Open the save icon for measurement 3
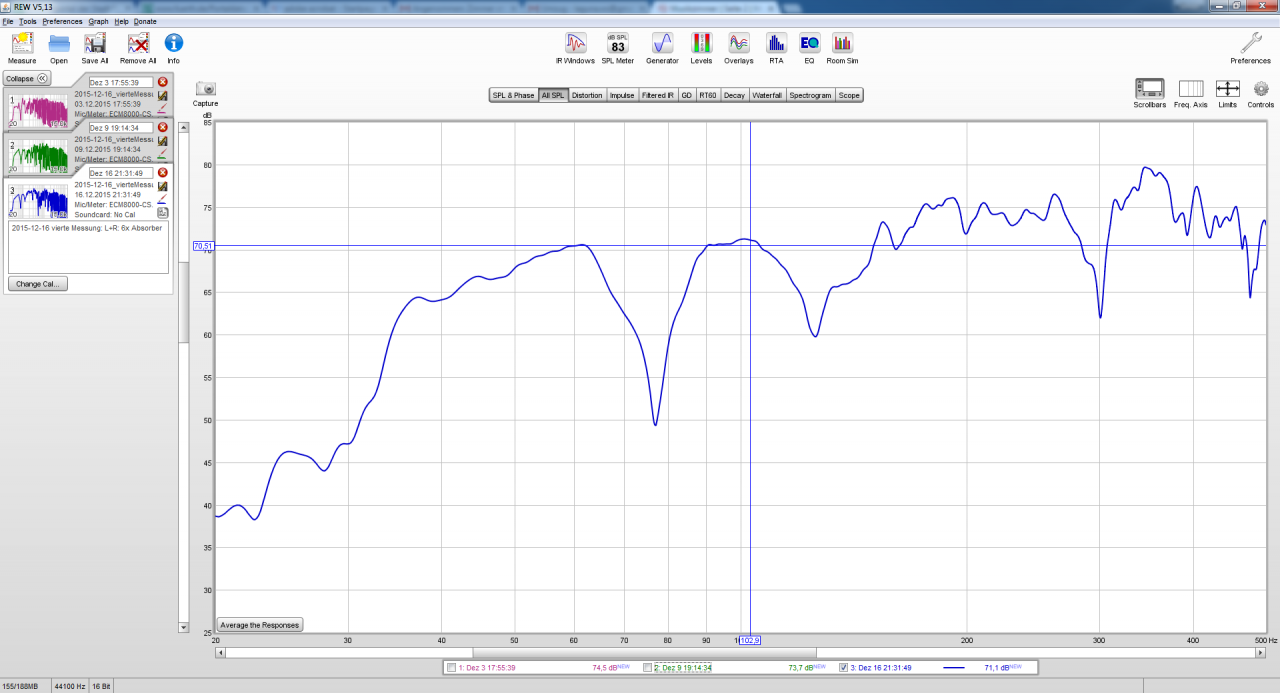The height and width of the screenshot is (693, 1280). coord(162,186)
